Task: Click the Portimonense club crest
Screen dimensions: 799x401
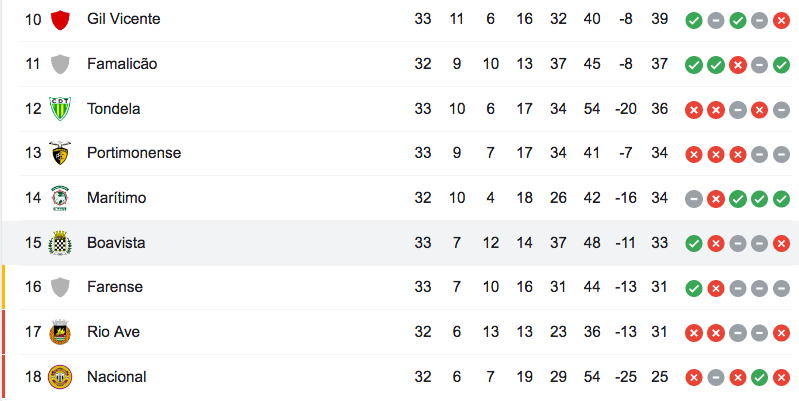Action: 60,153
